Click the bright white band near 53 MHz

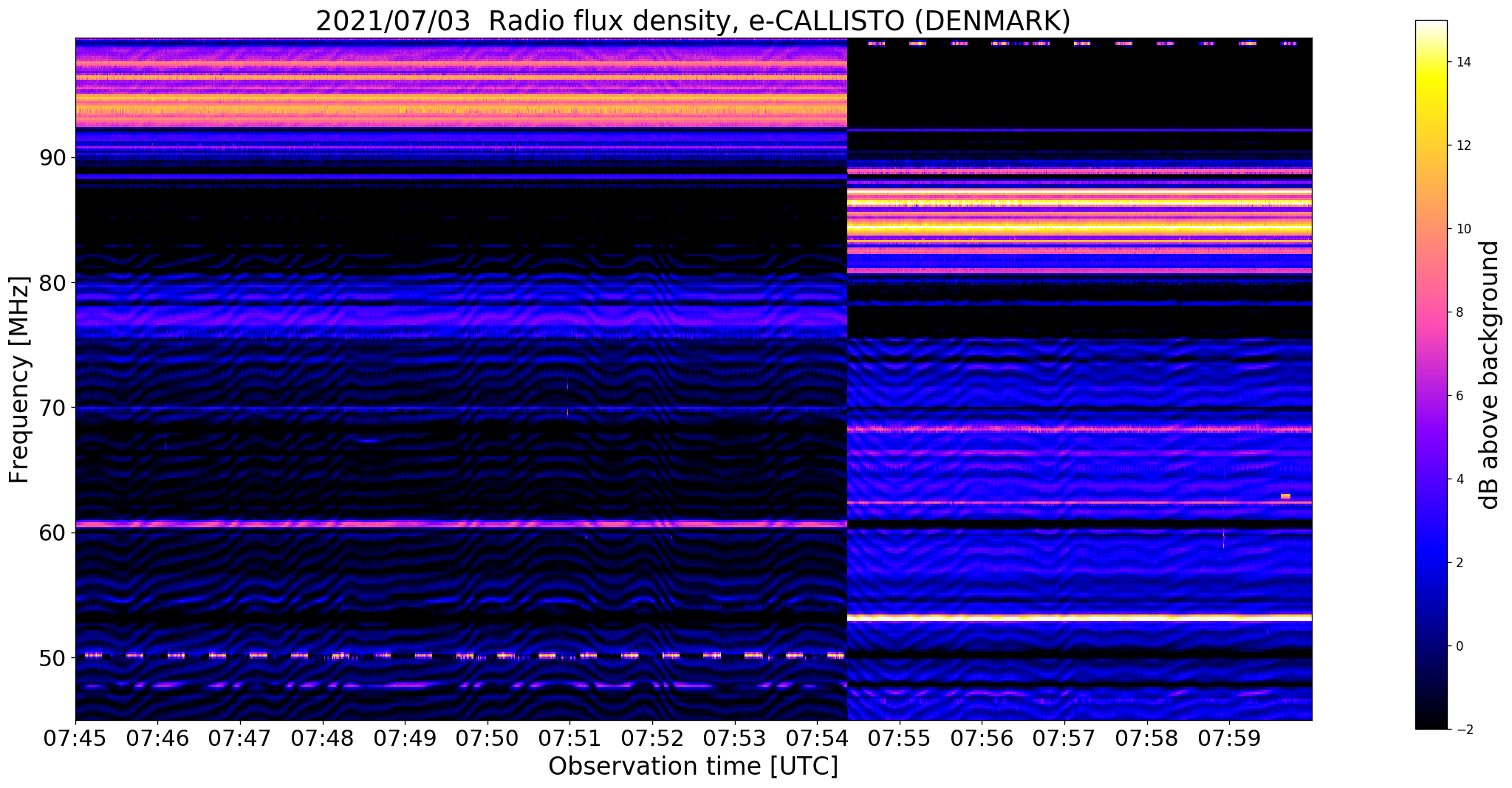click(1079, 617)
